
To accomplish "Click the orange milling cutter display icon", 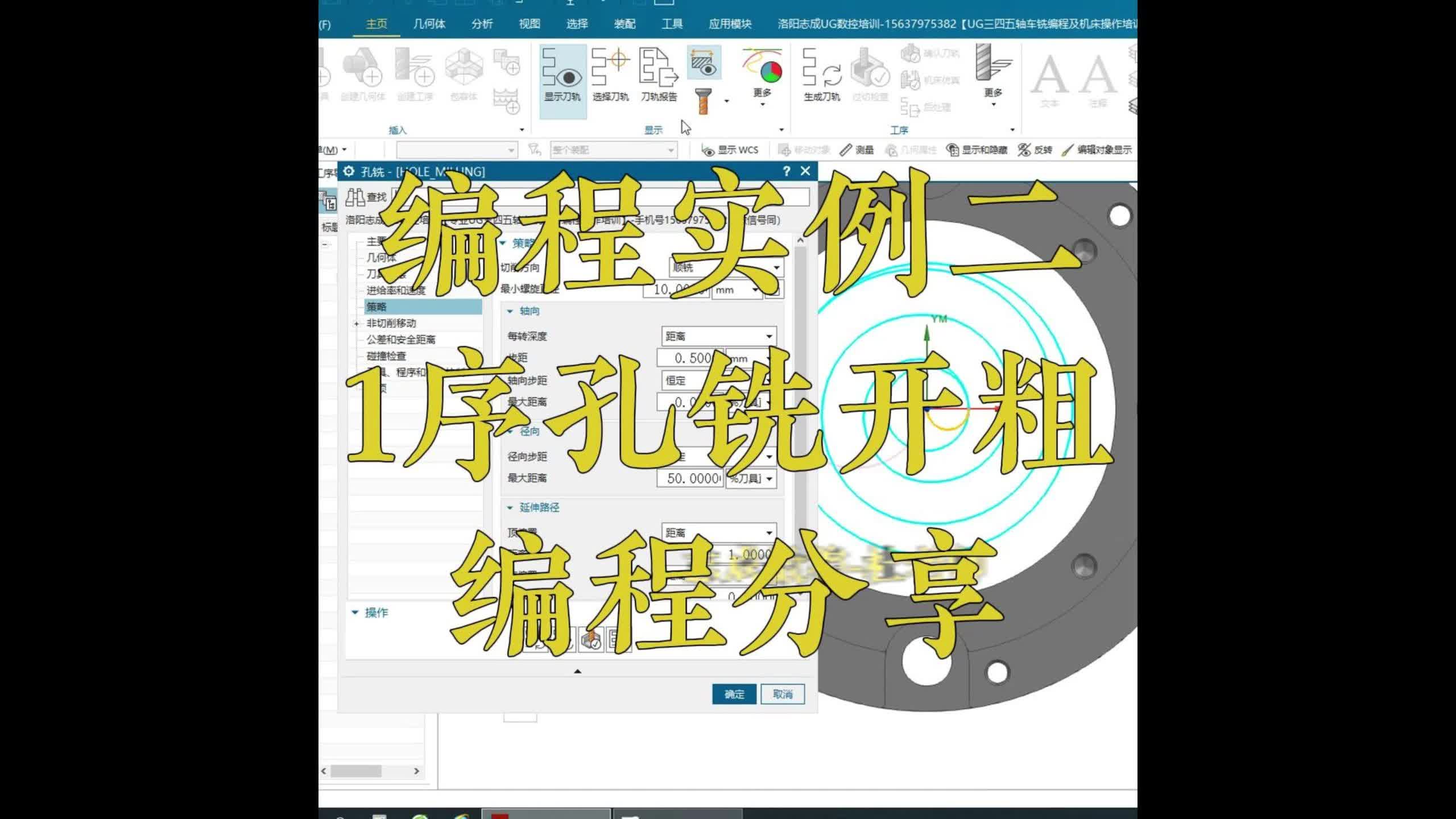I will (704, 101).
